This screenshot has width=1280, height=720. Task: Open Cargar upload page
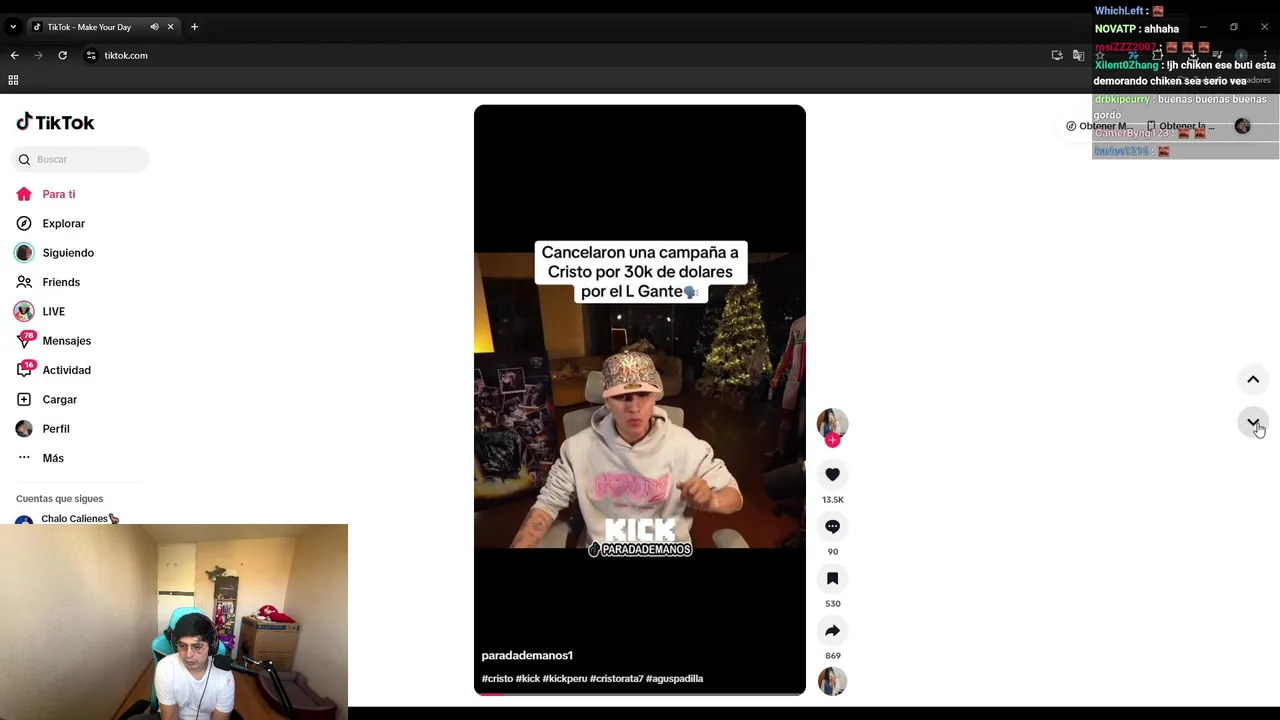[x=46, y=399]
